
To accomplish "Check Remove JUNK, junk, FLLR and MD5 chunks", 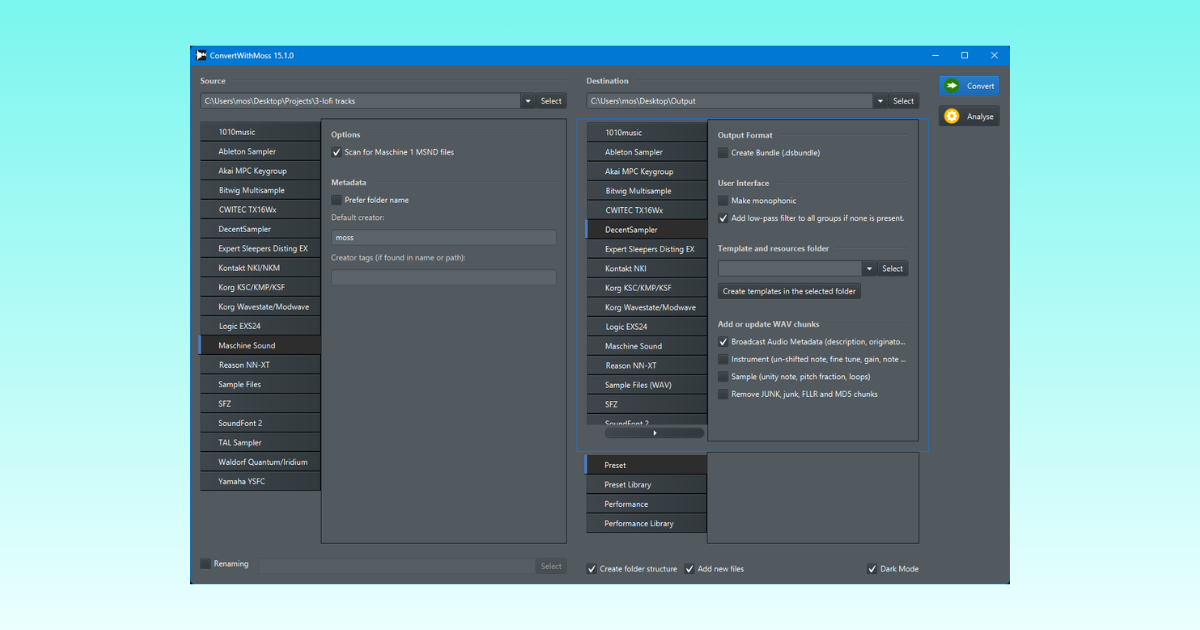I will (723, 394).
